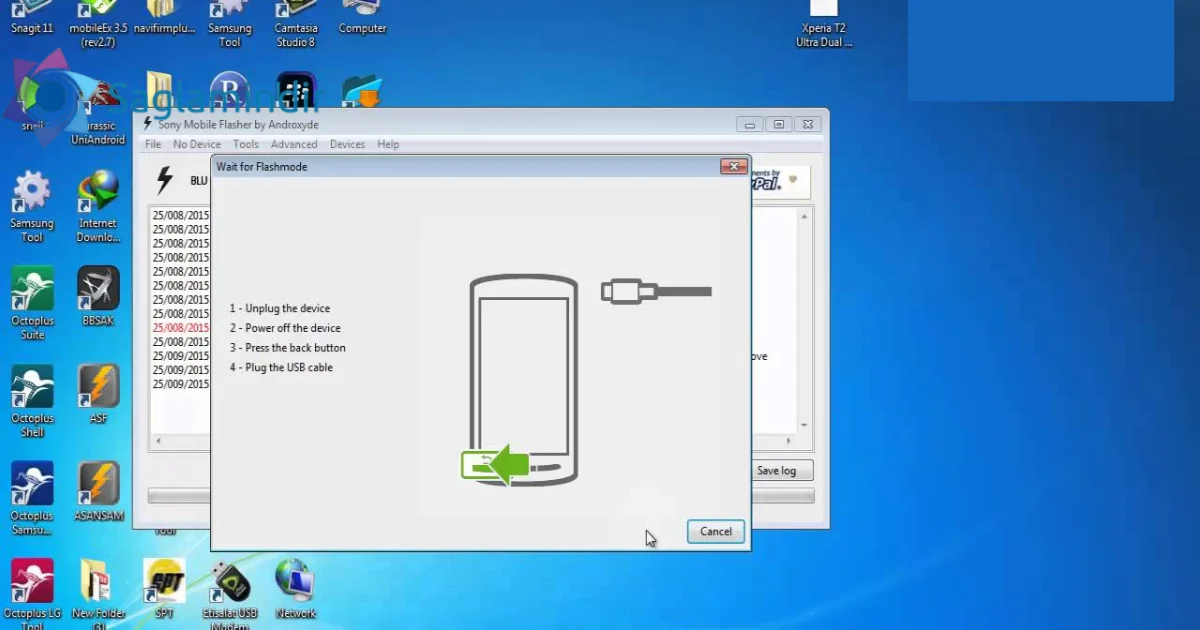This screenshot has width=1200, height=630.
Task: Open the Computer desktop icon
Action: pyautogui.click(x=362, y=18)
